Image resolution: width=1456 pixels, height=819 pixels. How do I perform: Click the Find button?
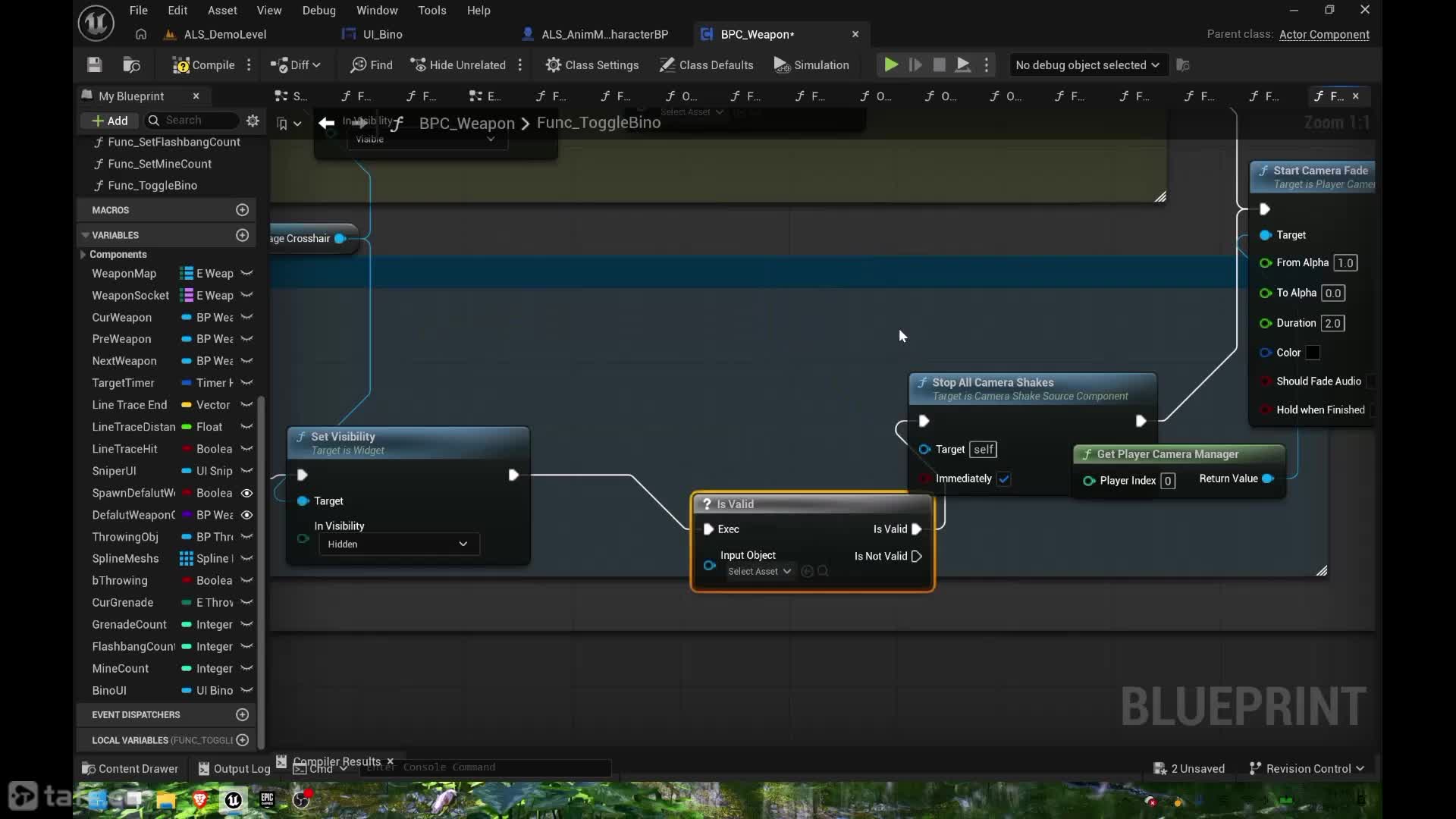[372, 65]
